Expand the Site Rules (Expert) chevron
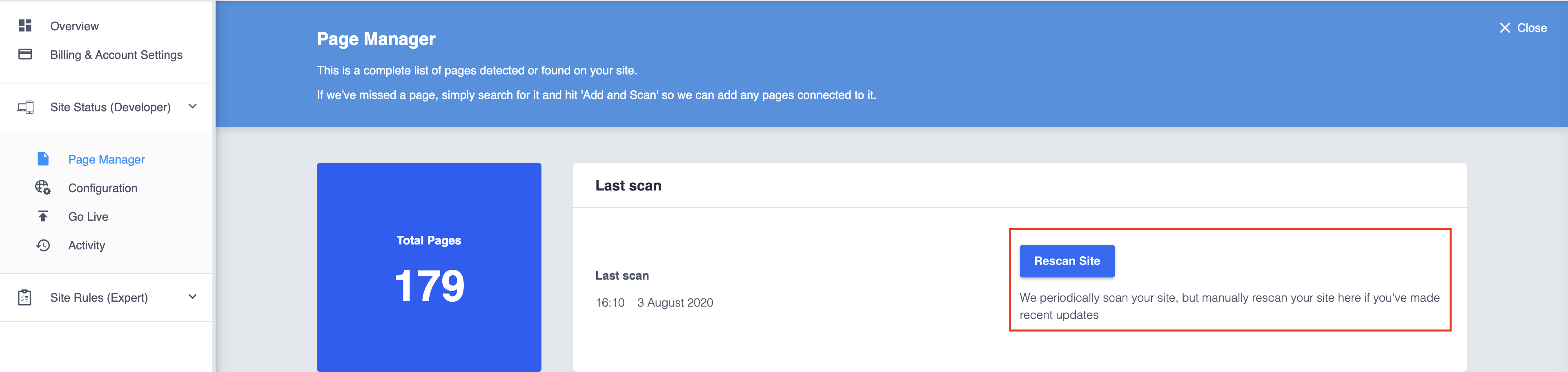Image resolution: width=1568 pixels, height=372 pixels. point(192,297)
